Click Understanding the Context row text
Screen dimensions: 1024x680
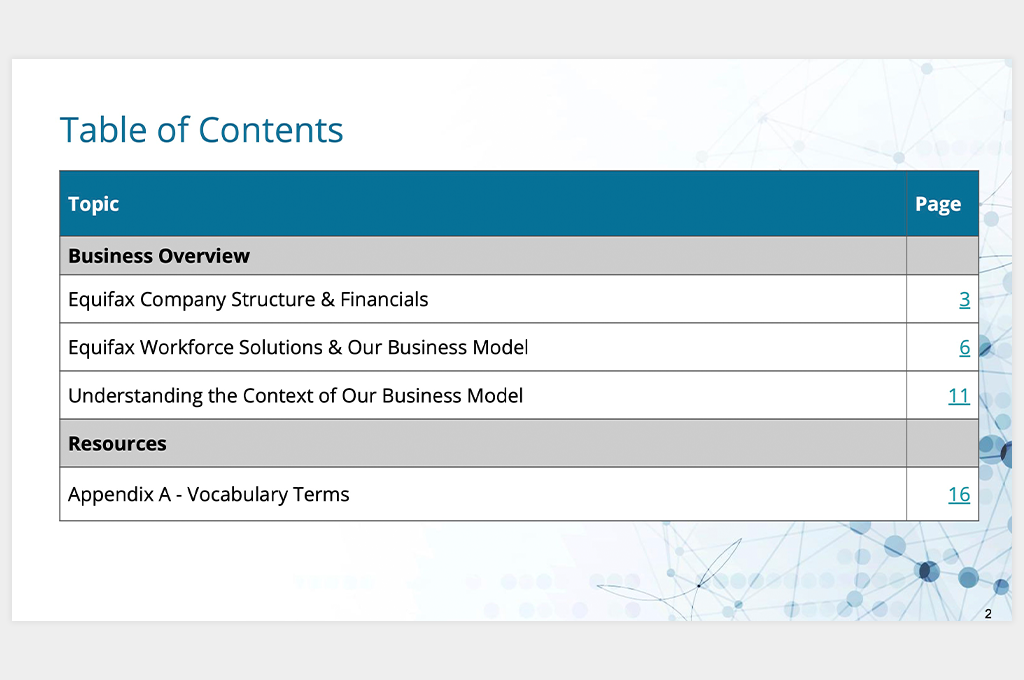click(x=295, y=396)
